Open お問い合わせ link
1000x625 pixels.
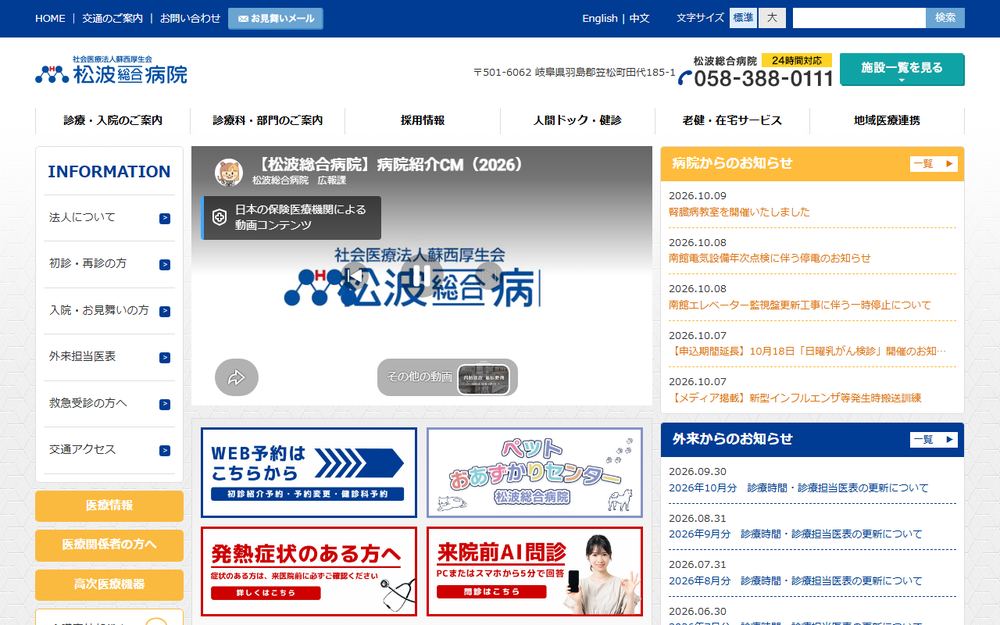coord(190,18)
